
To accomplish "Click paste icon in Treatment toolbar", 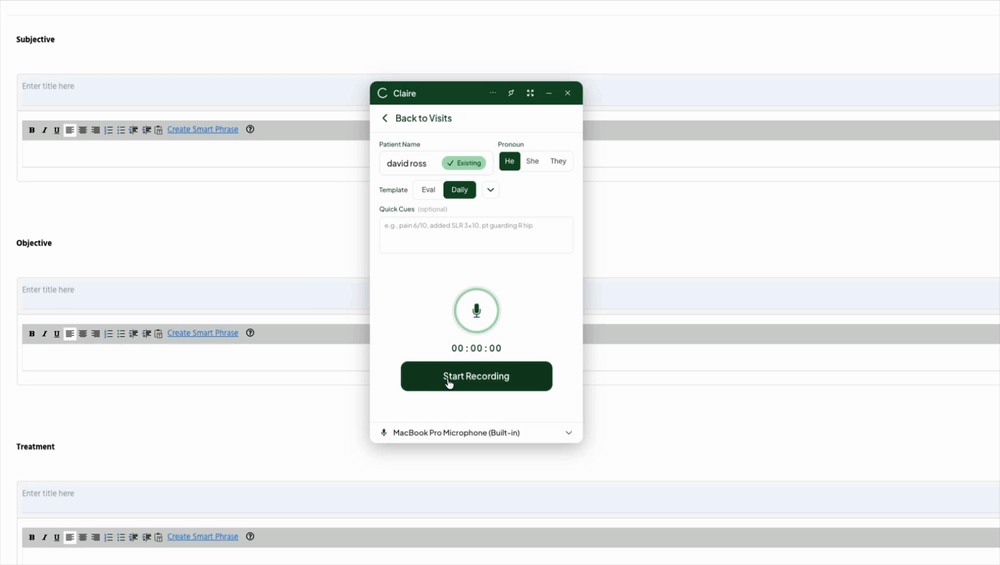I will (159, 538).
